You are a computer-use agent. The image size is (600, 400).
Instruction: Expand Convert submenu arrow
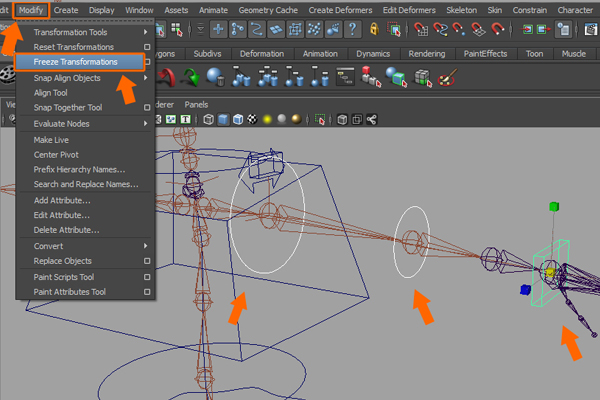146,246
